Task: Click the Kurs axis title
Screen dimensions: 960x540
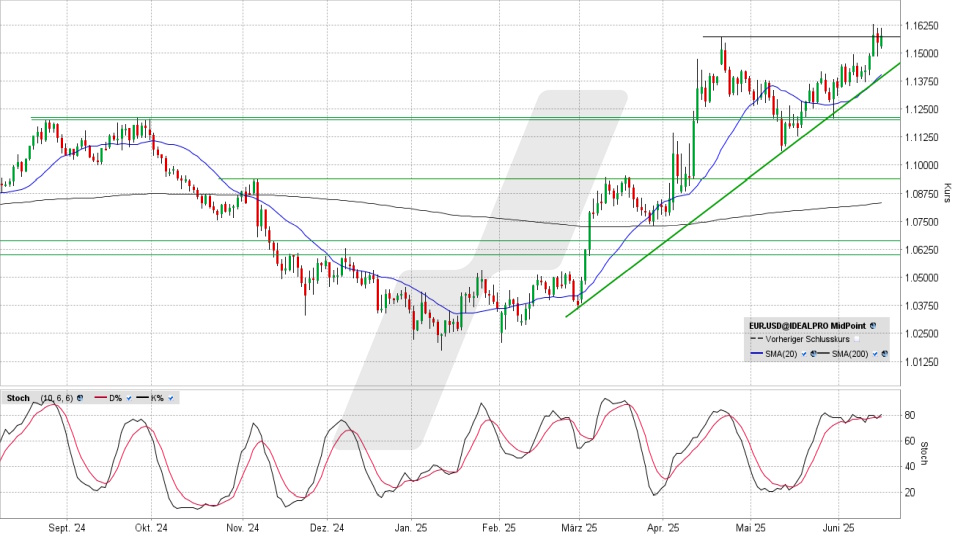Action: [947, 193]
